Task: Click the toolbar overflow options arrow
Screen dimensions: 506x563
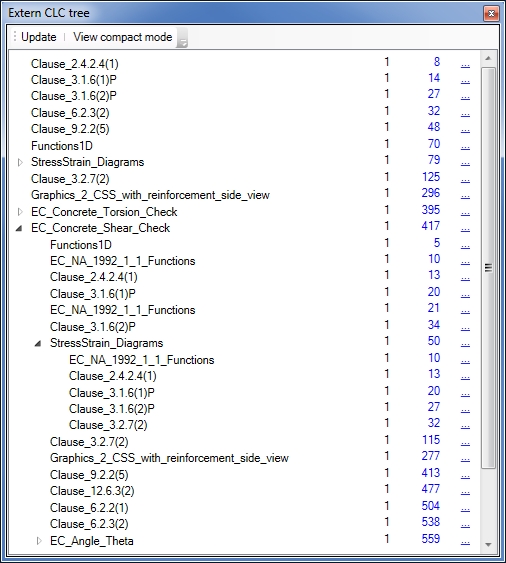Action: [x=183, y=38]
